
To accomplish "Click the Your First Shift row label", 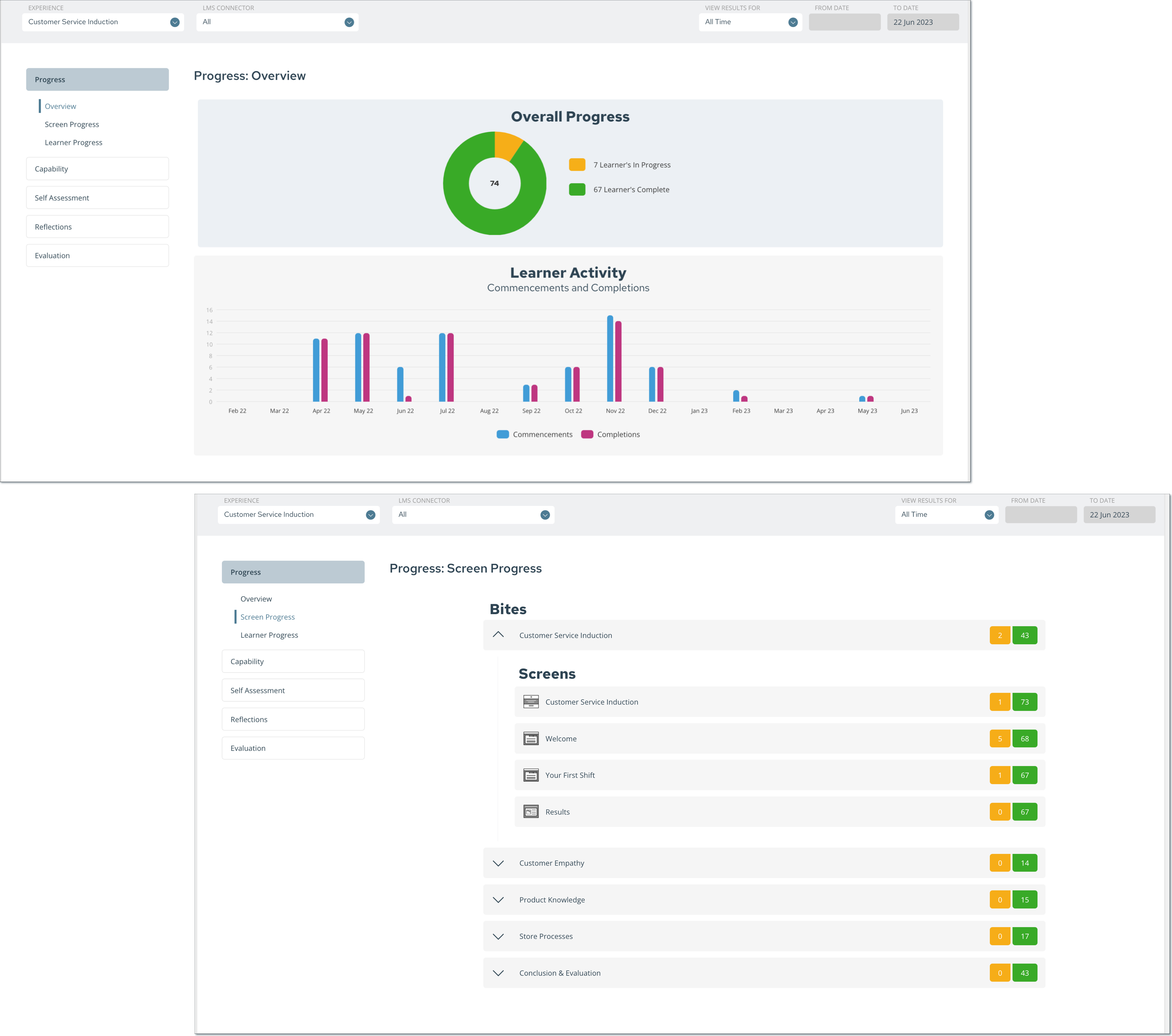I will pyautogui.click(x=570, y=775).
